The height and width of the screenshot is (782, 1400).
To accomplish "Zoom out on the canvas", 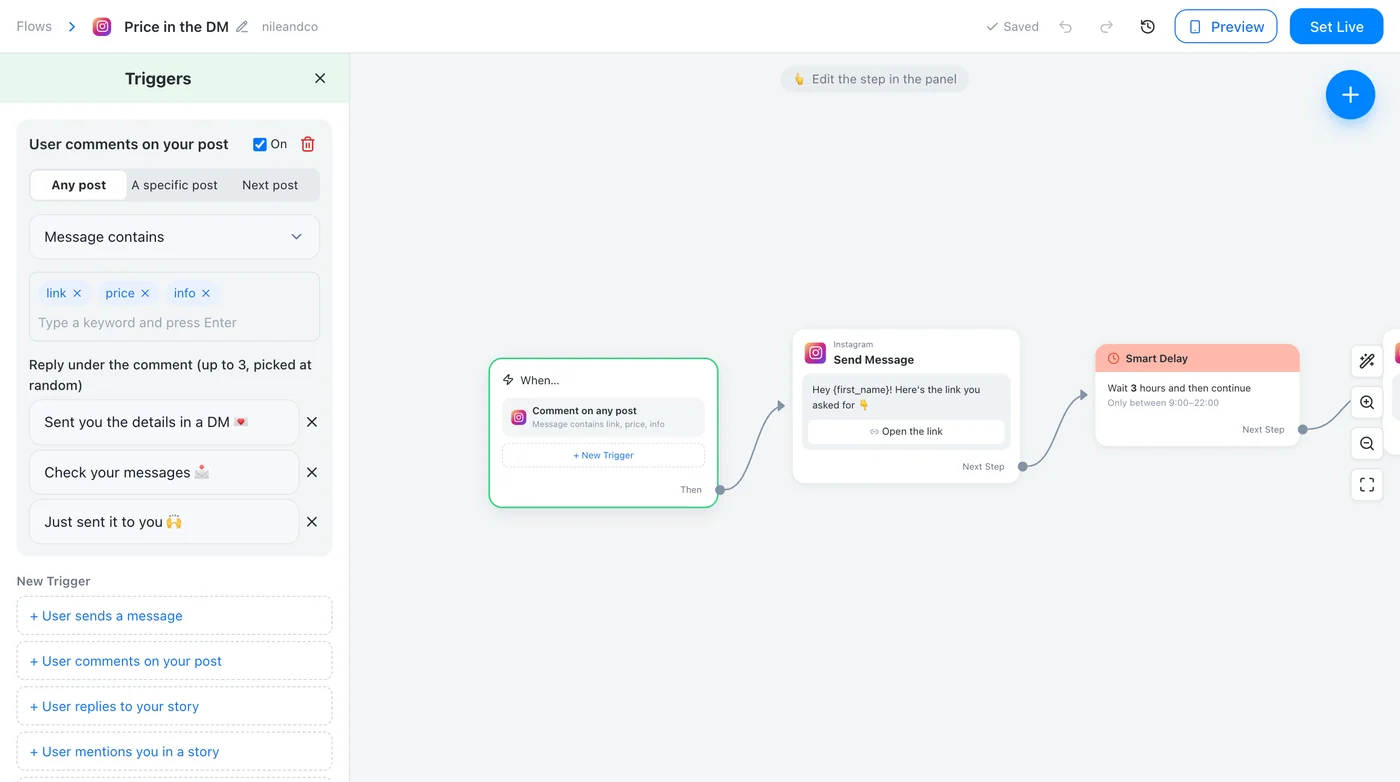I will coord(1367,444).
